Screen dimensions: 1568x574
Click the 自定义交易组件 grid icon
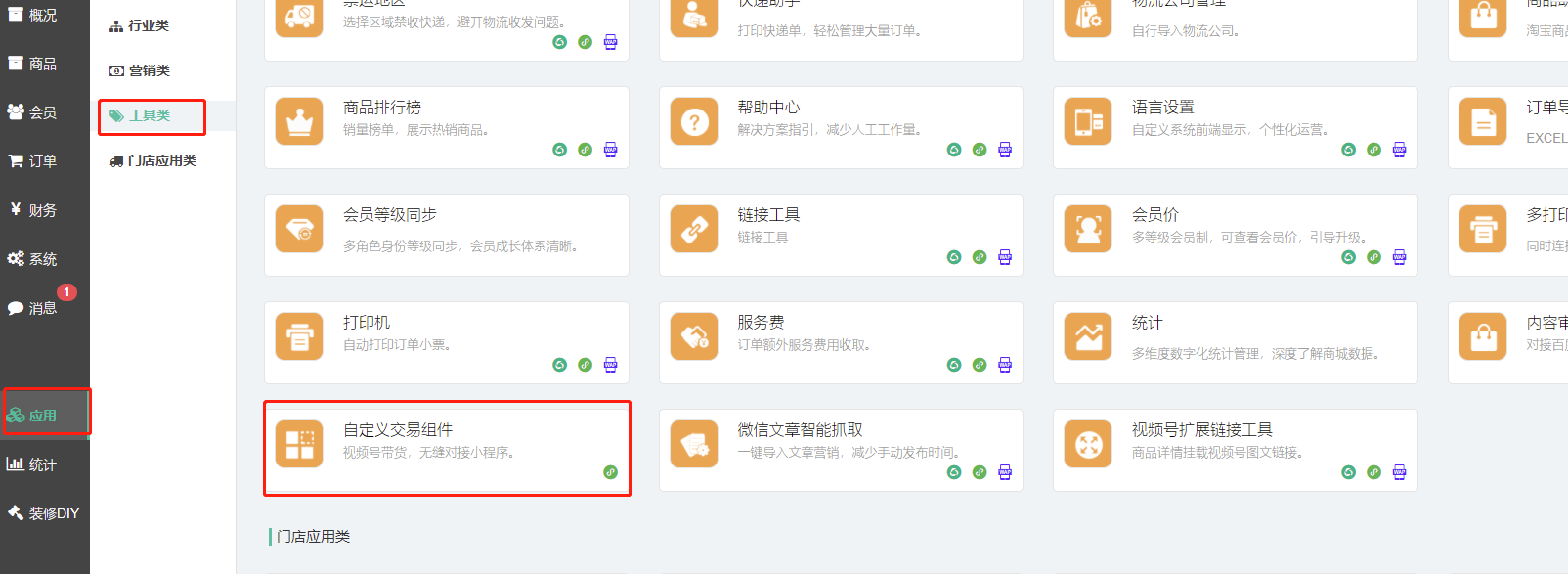[x=299, y=445]
